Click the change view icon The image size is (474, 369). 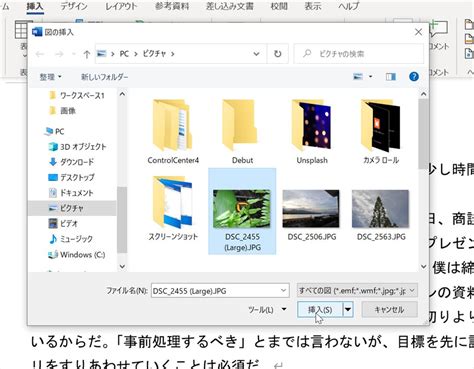click(358, 77)
